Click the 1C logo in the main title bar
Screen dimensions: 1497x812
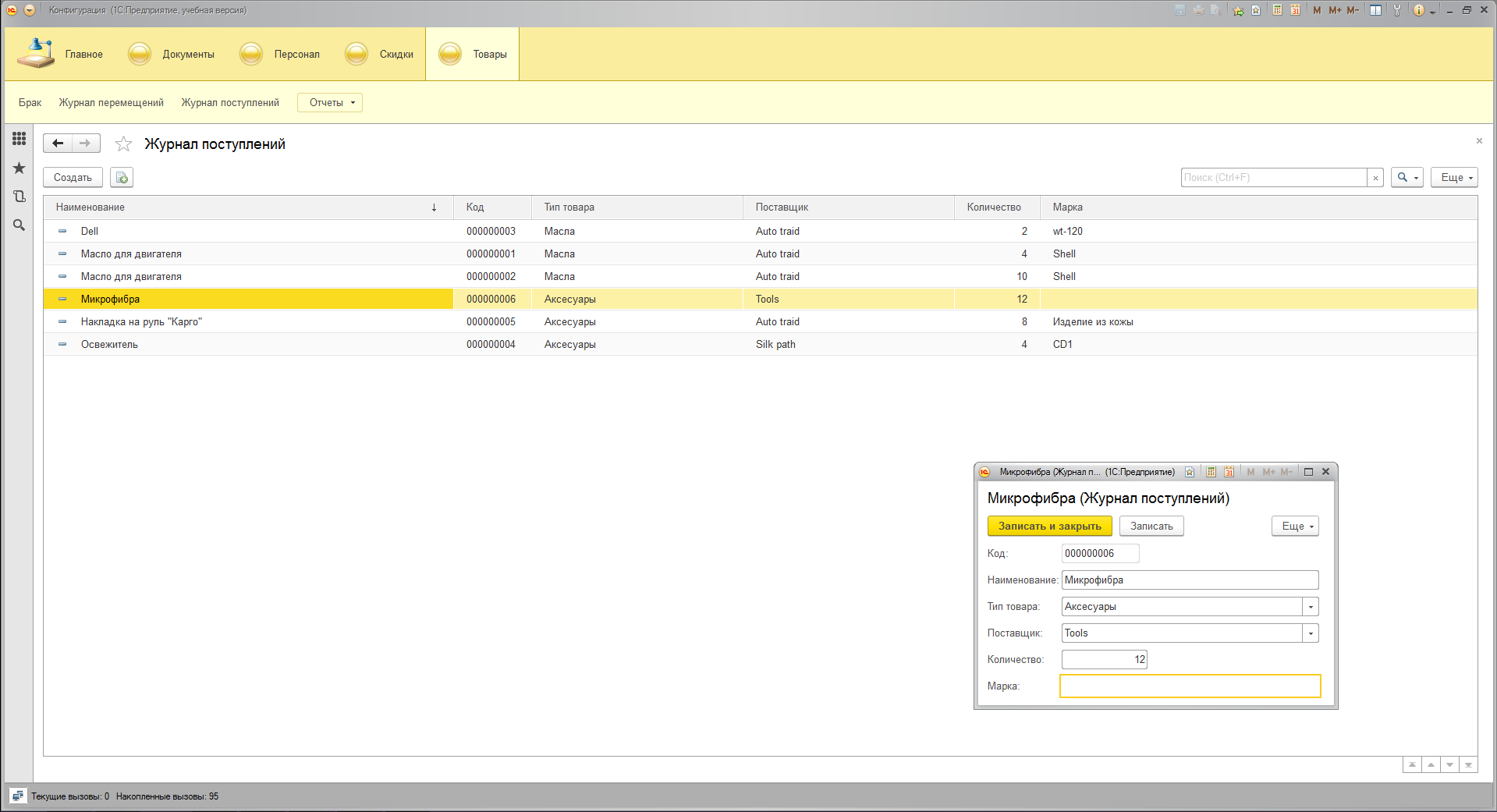pyautogui.click(x=12, y=10)
